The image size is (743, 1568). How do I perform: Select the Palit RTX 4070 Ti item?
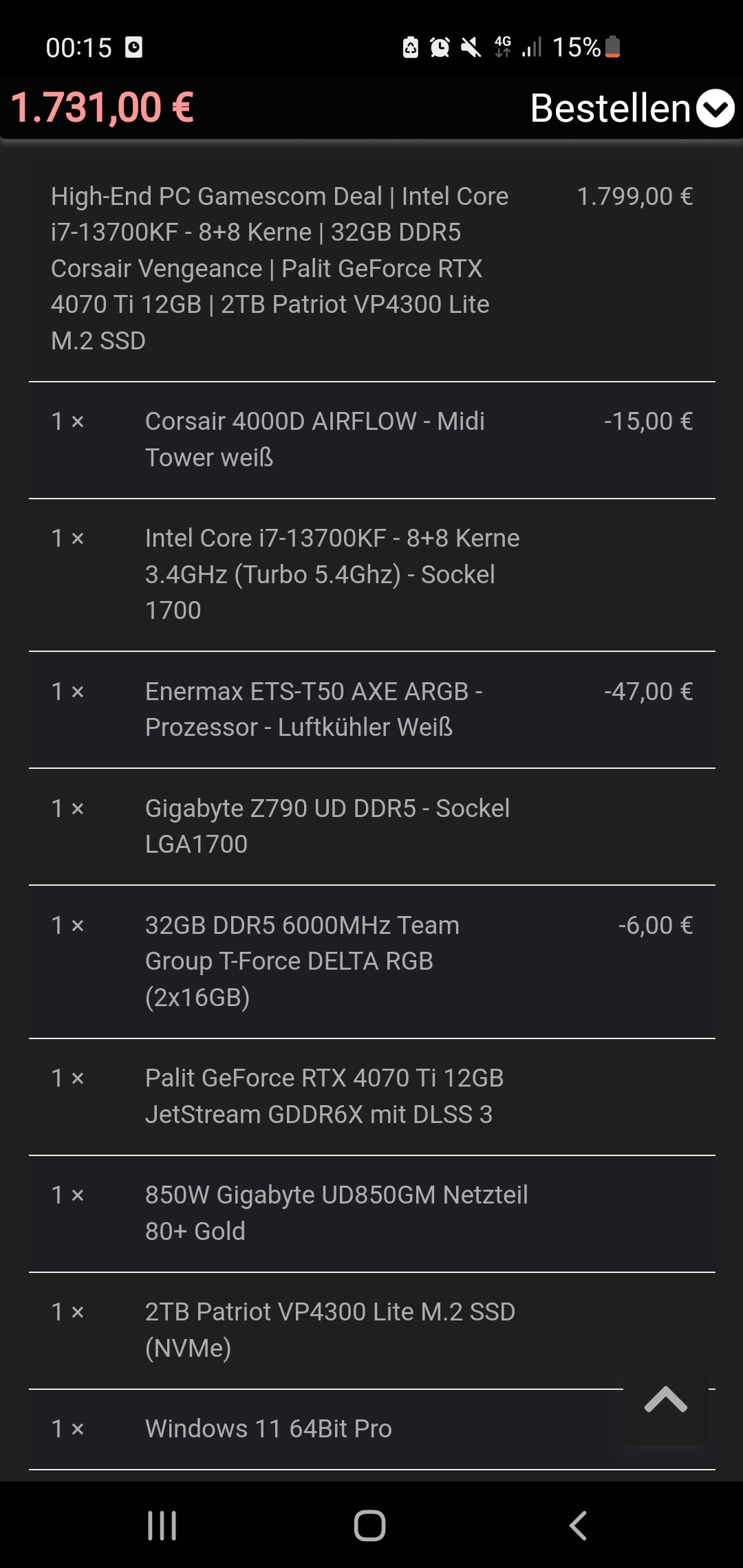324,1096
